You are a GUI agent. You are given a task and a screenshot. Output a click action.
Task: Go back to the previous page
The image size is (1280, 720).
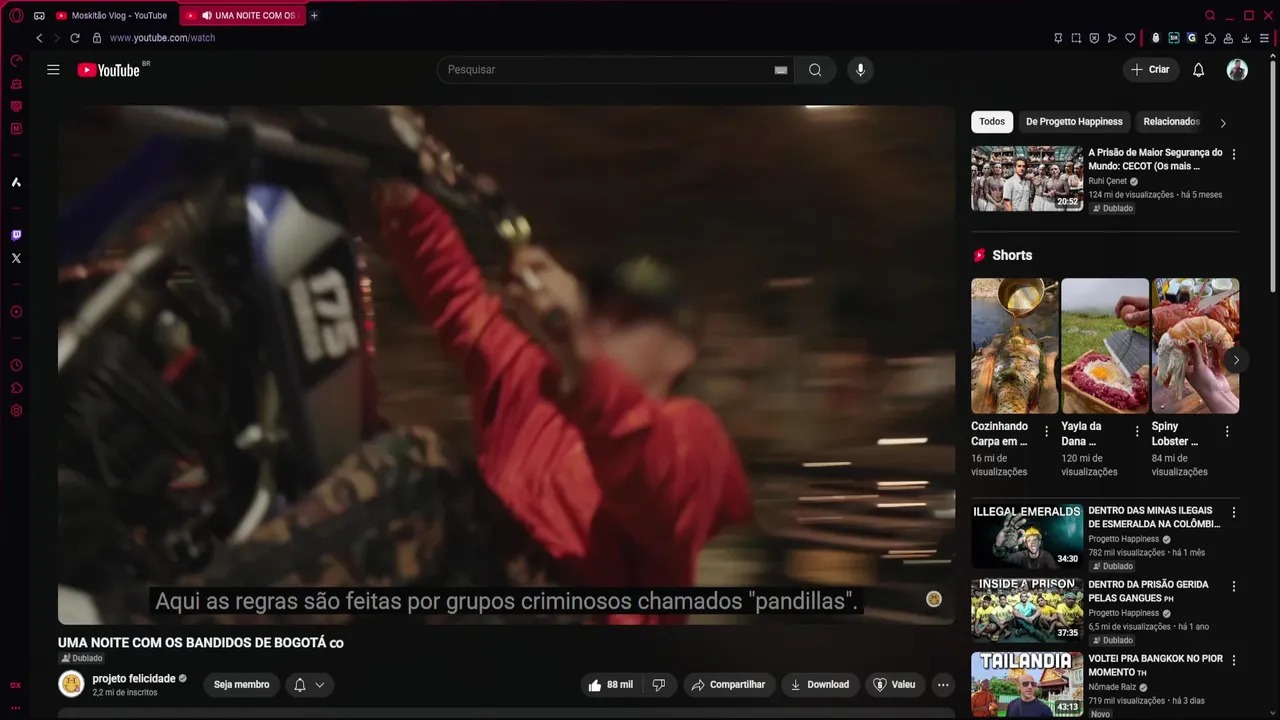click(39, 38)
